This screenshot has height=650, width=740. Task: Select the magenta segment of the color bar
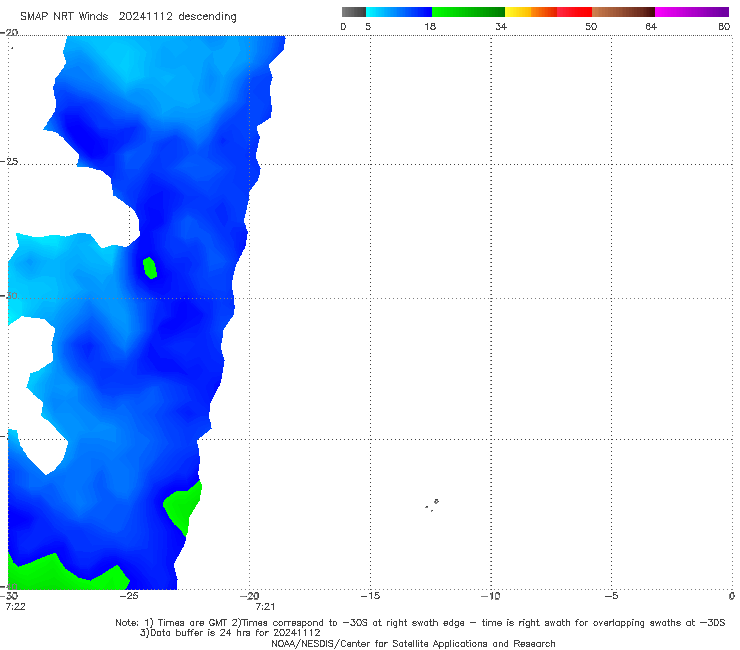click(x=692, y=12)
